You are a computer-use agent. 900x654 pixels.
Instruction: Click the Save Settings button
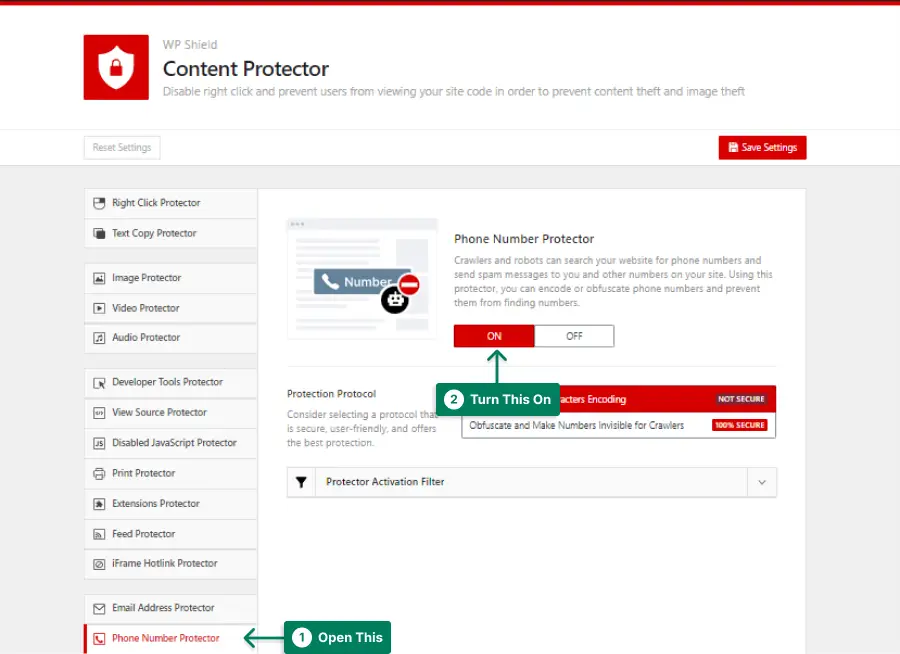pyautogui.click(x=762, y=148)
